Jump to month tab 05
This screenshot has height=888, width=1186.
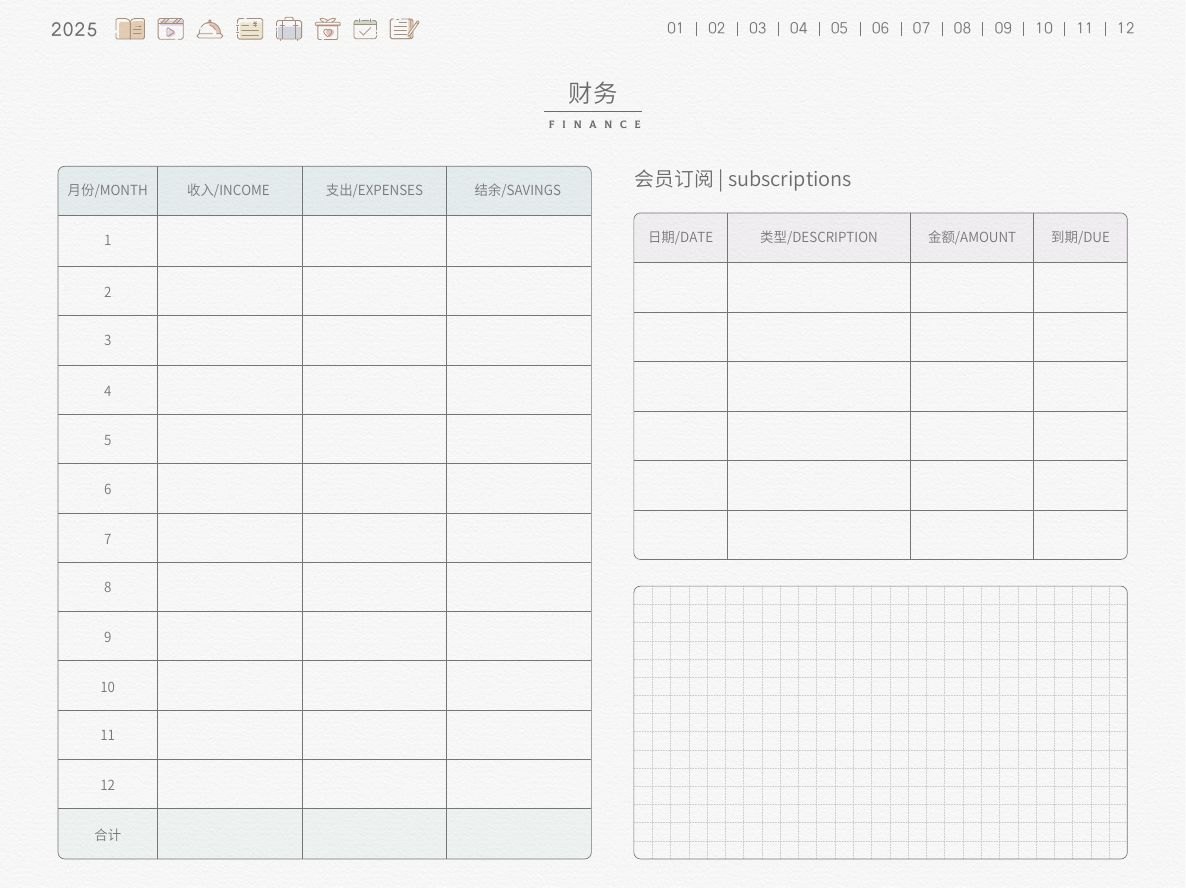click(839, 29)
